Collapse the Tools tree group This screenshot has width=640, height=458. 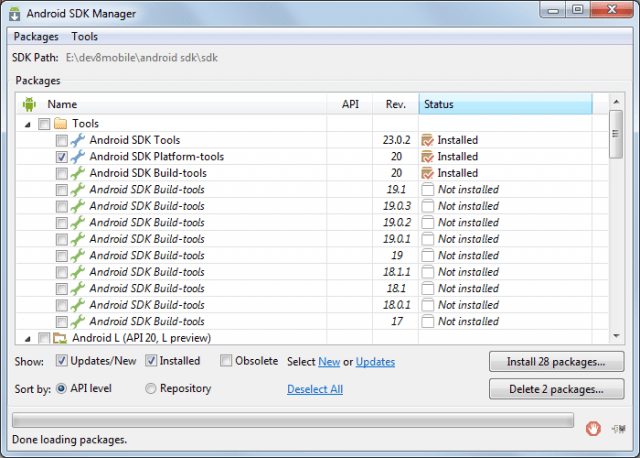pyautogui.click(x=27, y=124)
